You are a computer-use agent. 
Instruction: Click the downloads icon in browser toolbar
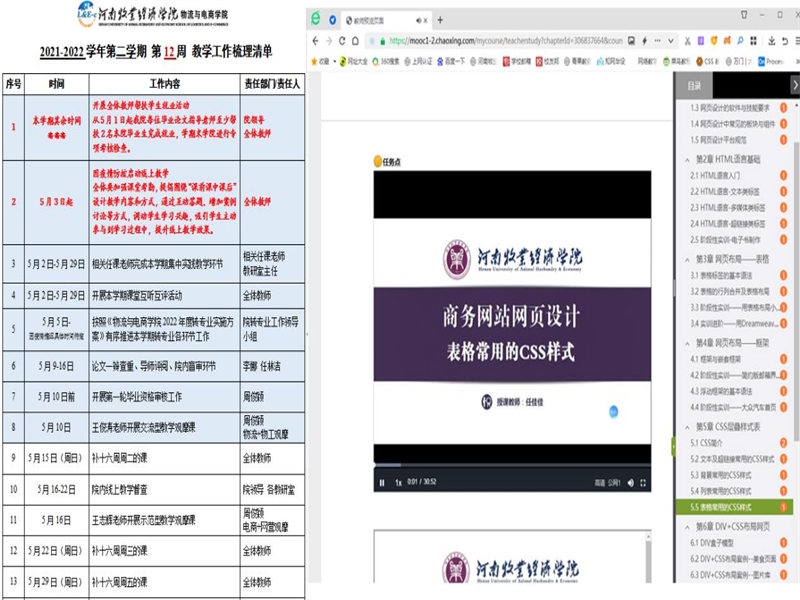pyautogui.click(x=770, y=41)
